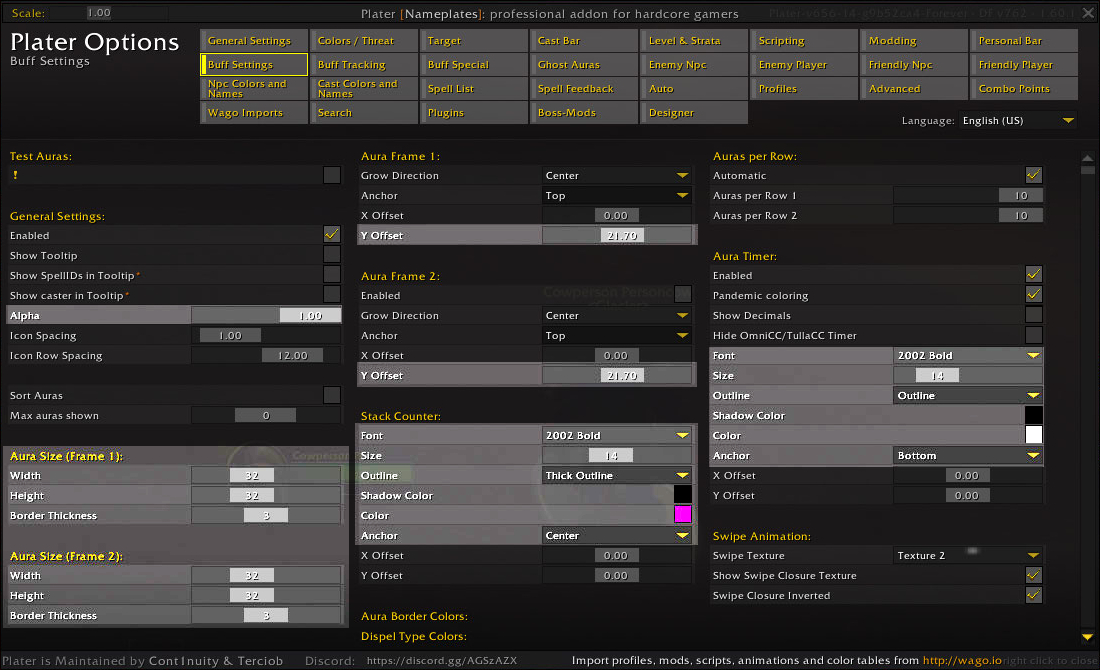Click the Alpha slider
The height and width of the screenshot is (670, 1100).
point(267,315)
